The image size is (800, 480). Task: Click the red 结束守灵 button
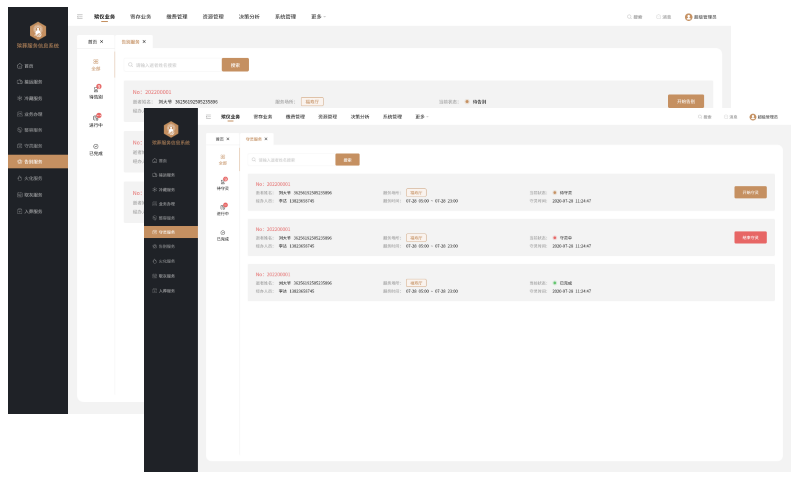click(750, 237)
